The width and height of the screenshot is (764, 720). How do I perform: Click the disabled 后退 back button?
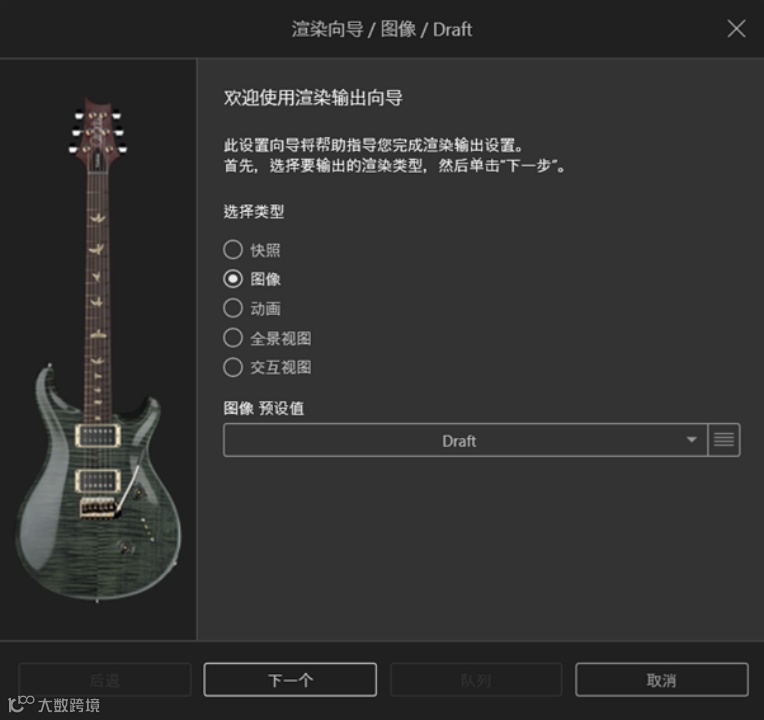coord(105,680)
